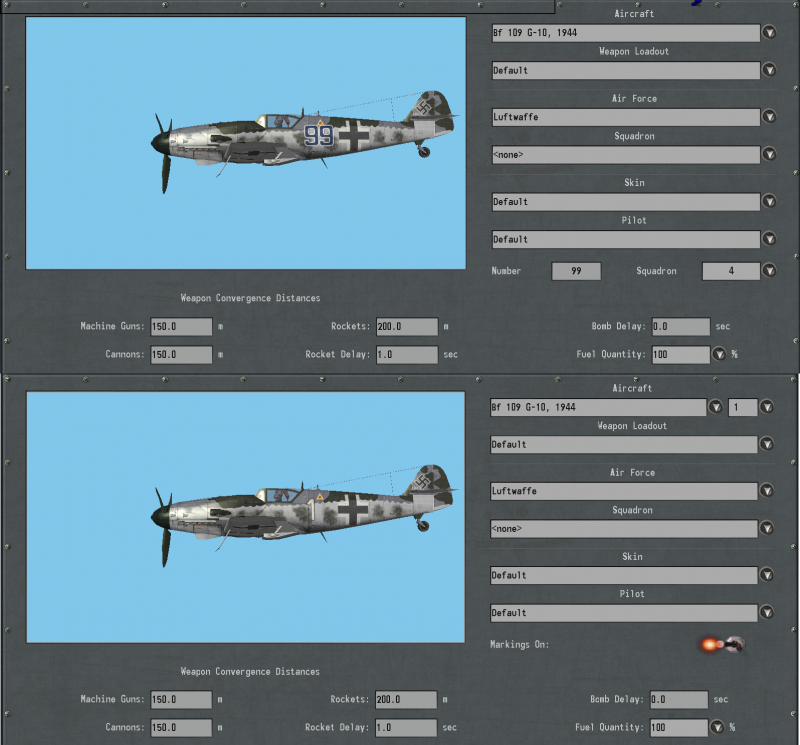
Task: Click Squadron <none> field in bottom panel
Action: click(623, 529)
